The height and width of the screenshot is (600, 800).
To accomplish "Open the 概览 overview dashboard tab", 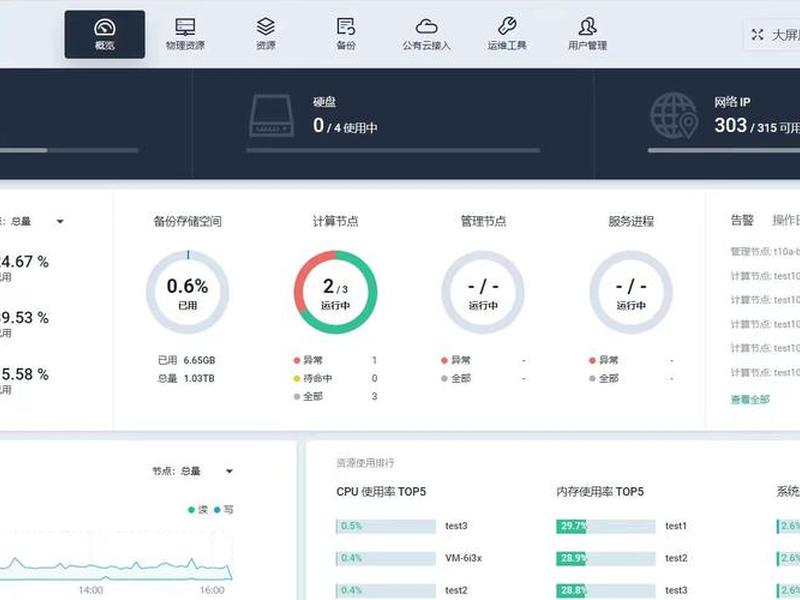I will click(x=105, y=34).
